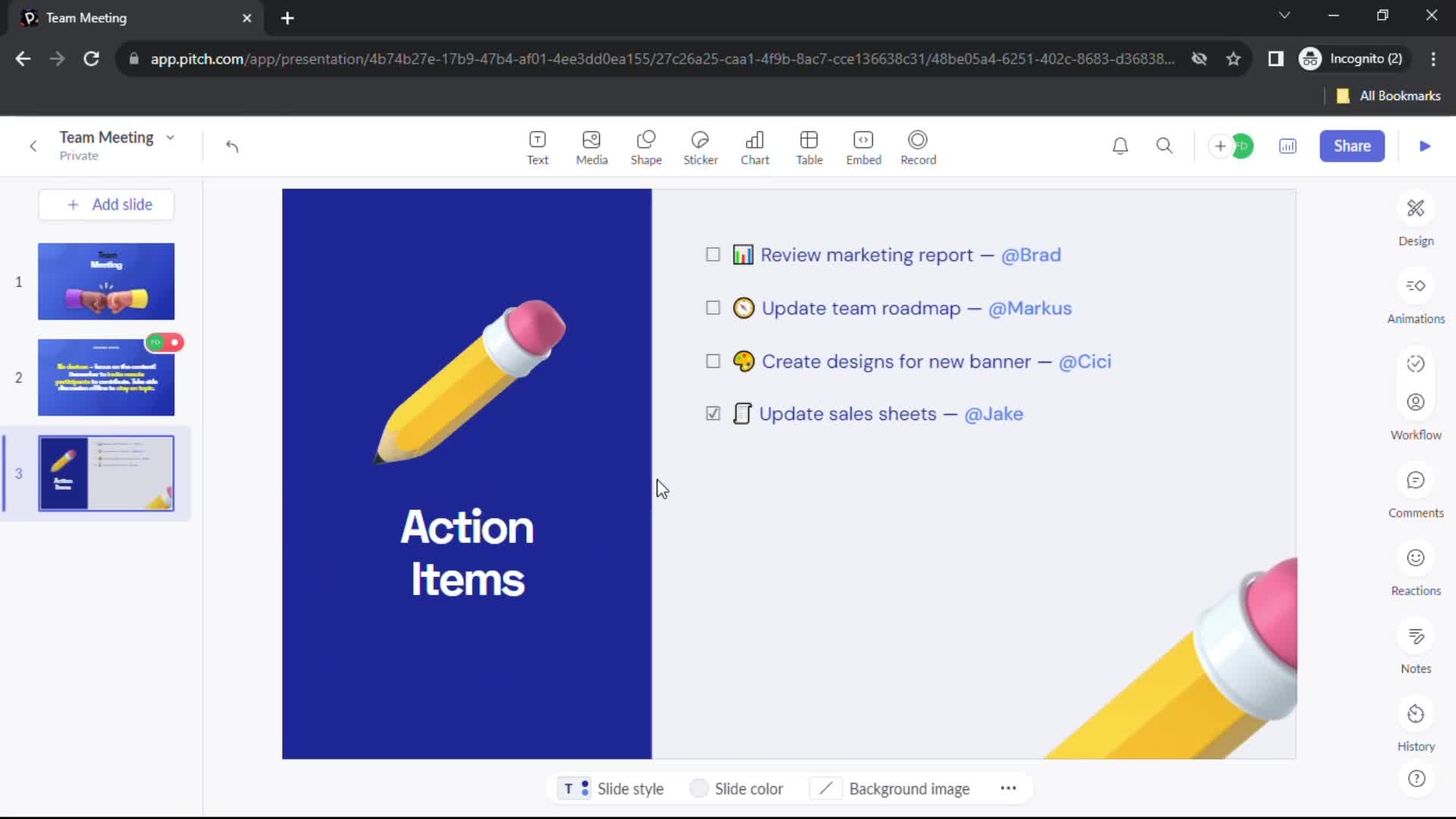
Task: Click the more options ellipsis menu
Action: pos(1008,789)
